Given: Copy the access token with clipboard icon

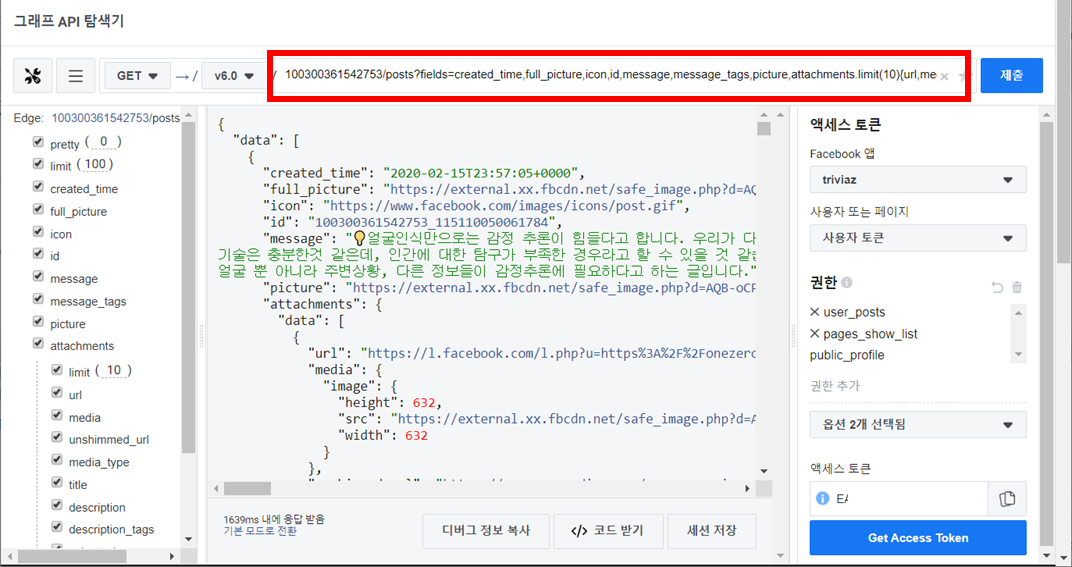Looking at the screenshot, I should [x=1007, y=499].
